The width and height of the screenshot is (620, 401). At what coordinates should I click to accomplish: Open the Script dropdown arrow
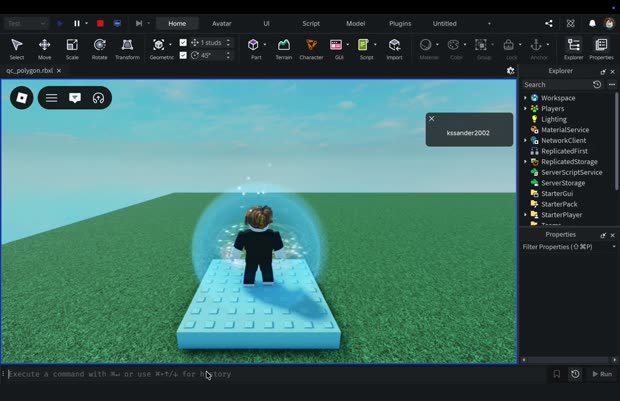point(375,44)
